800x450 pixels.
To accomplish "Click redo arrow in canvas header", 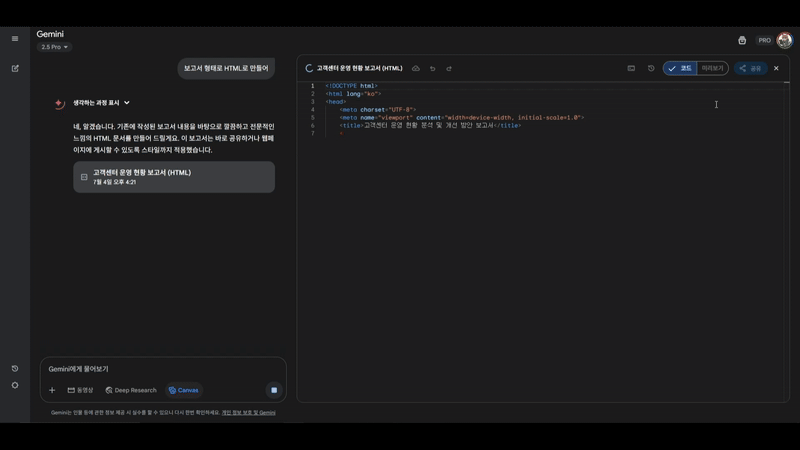I will [x=449, y=69].
